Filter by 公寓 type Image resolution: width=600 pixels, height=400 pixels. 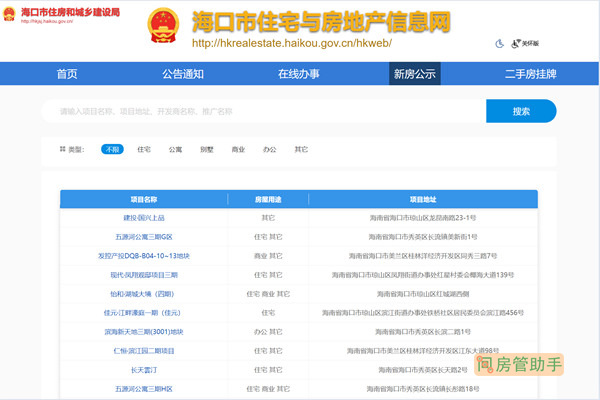(x=175, y=149)
